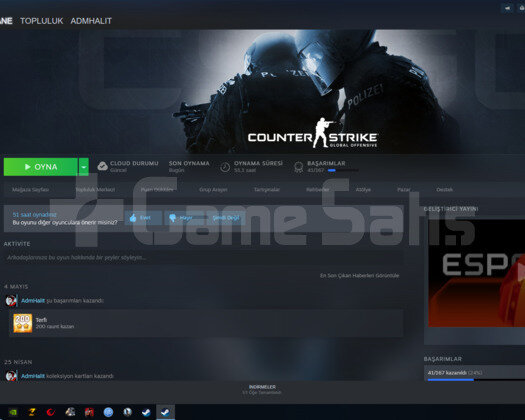
Task: Recommend the game with thumbs-up Evet
Action: (x=143, y=218)
